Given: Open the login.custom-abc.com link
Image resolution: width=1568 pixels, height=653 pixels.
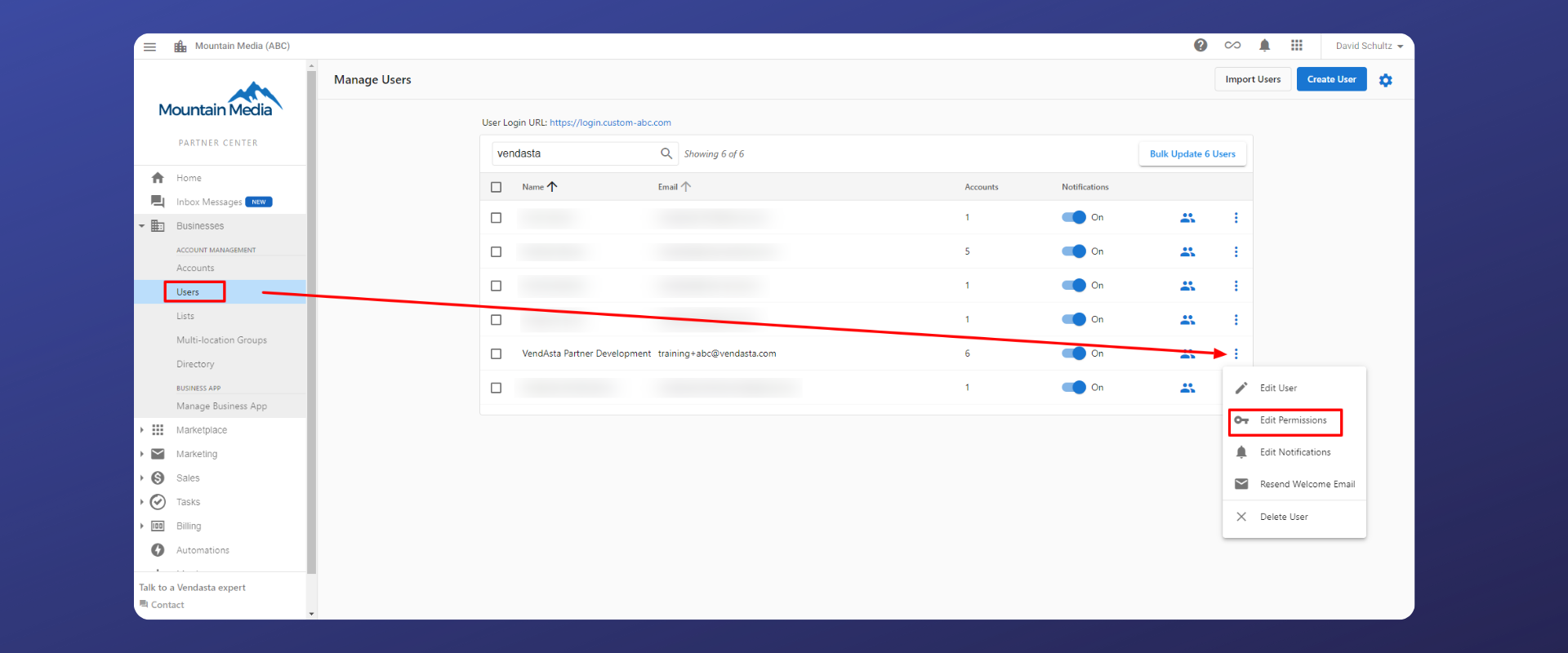Looking at the screenshot, I should coord(610,122).
